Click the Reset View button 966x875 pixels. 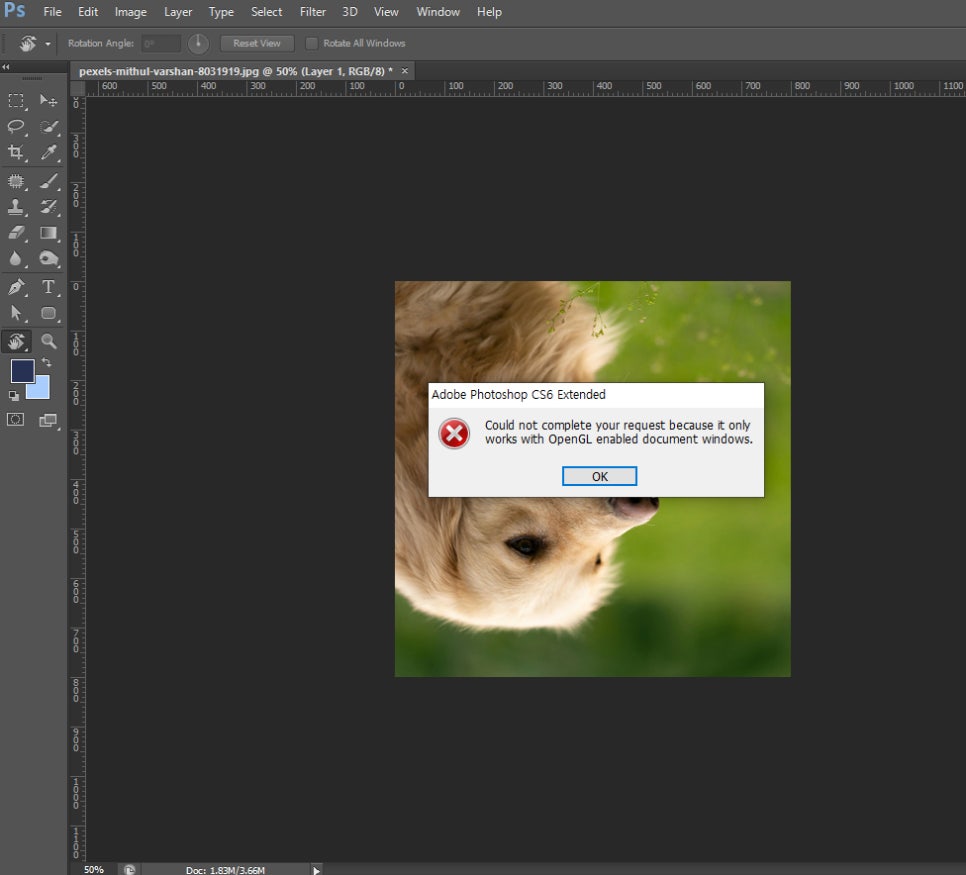(257, 43)
